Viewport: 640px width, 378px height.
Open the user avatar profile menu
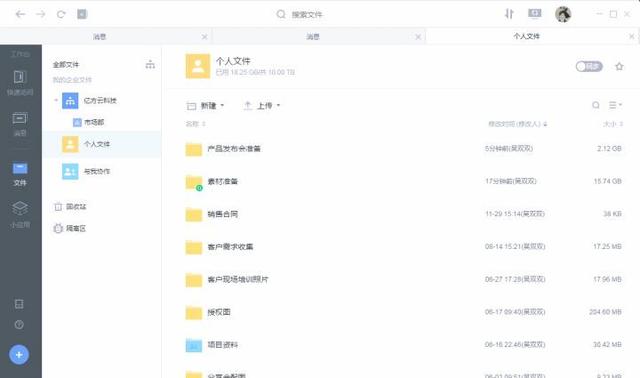[563, 14]
